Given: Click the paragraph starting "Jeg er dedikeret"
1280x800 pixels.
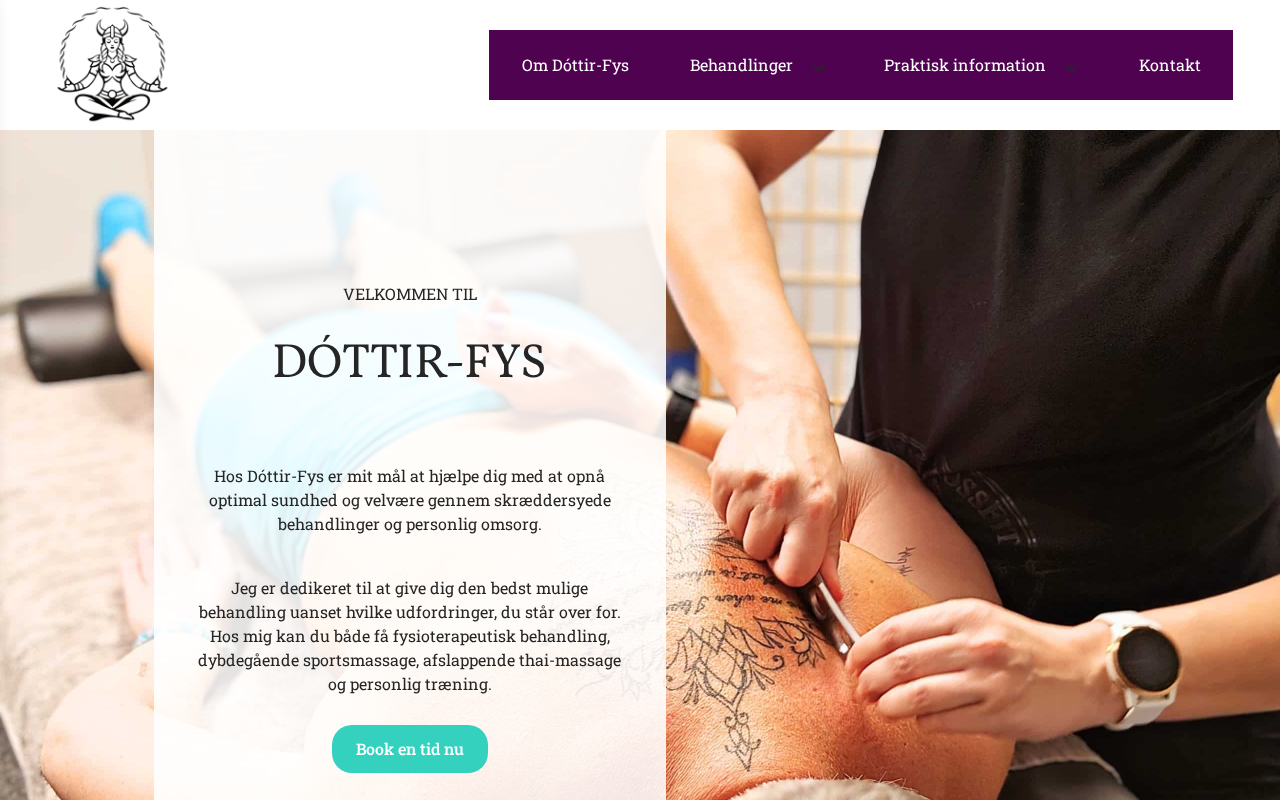Looking at the screenshot, I should coord(410,636).
